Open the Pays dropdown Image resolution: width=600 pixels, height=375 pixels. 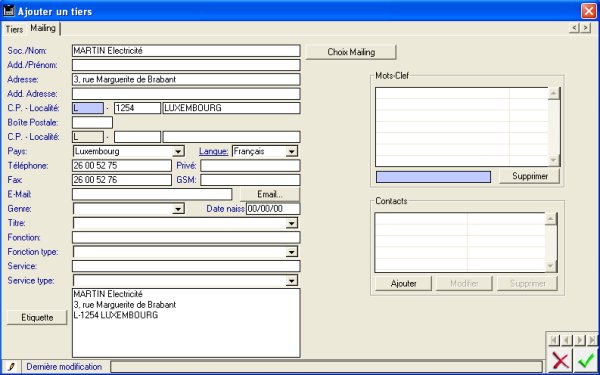(178, 152)
